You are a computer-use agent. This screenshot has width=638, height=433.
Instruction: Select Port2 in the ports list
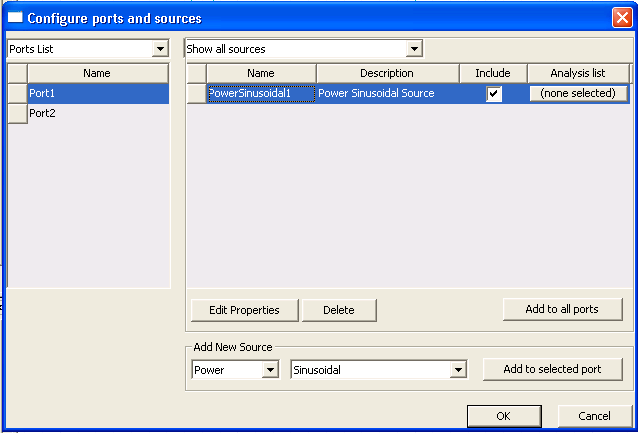[x=97, y=114]
